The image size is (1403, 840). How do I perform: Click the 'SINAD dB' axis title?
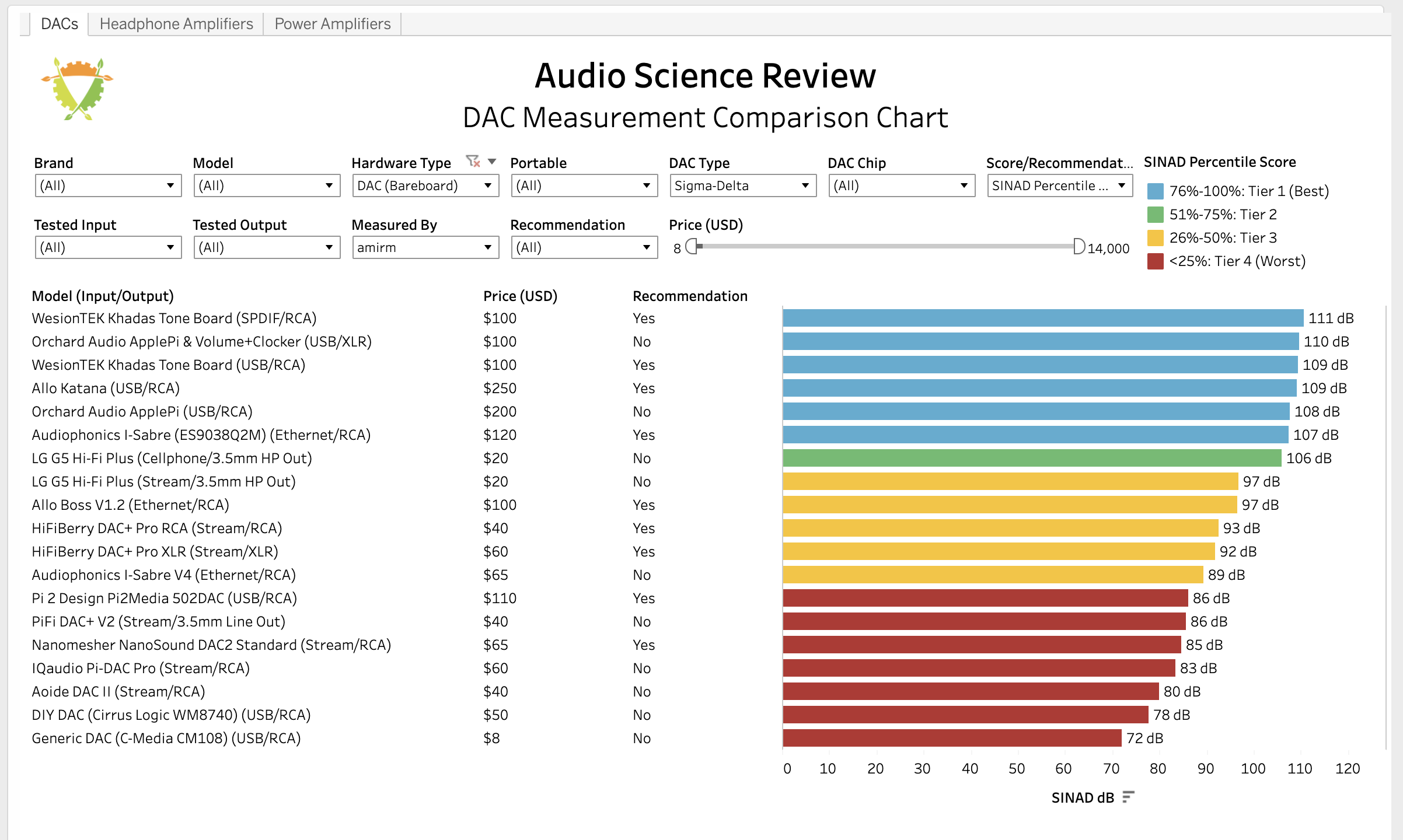pyautogui.click(x=1083, y=797)
